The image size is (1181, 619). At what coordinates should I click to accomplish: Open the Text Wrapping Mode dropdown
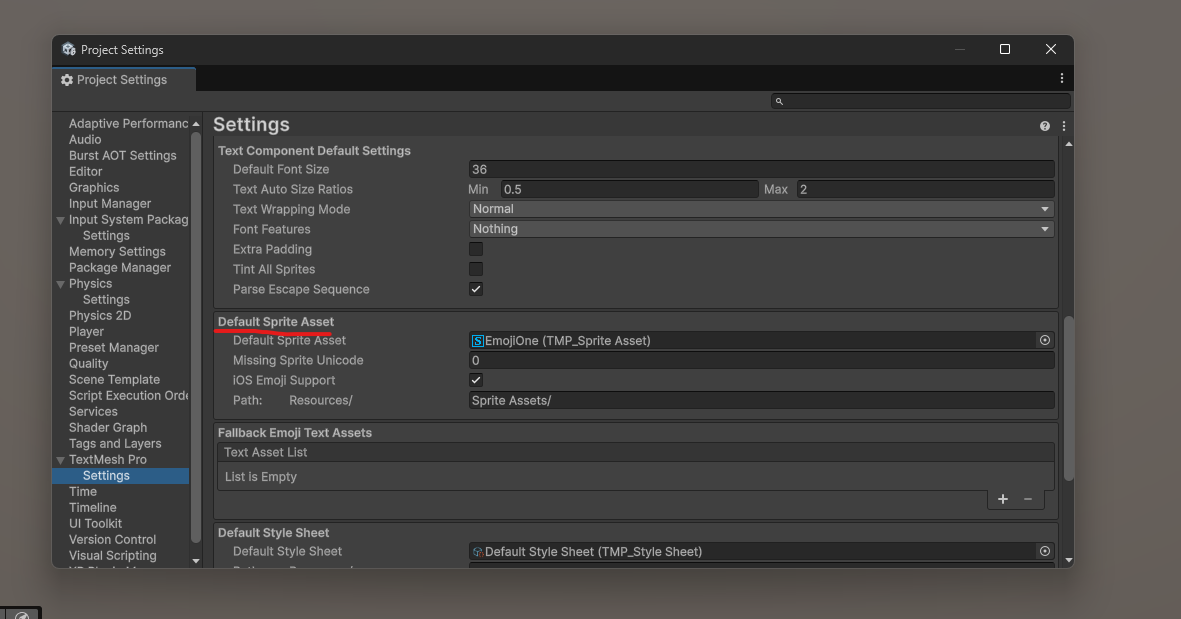point(761,209)
